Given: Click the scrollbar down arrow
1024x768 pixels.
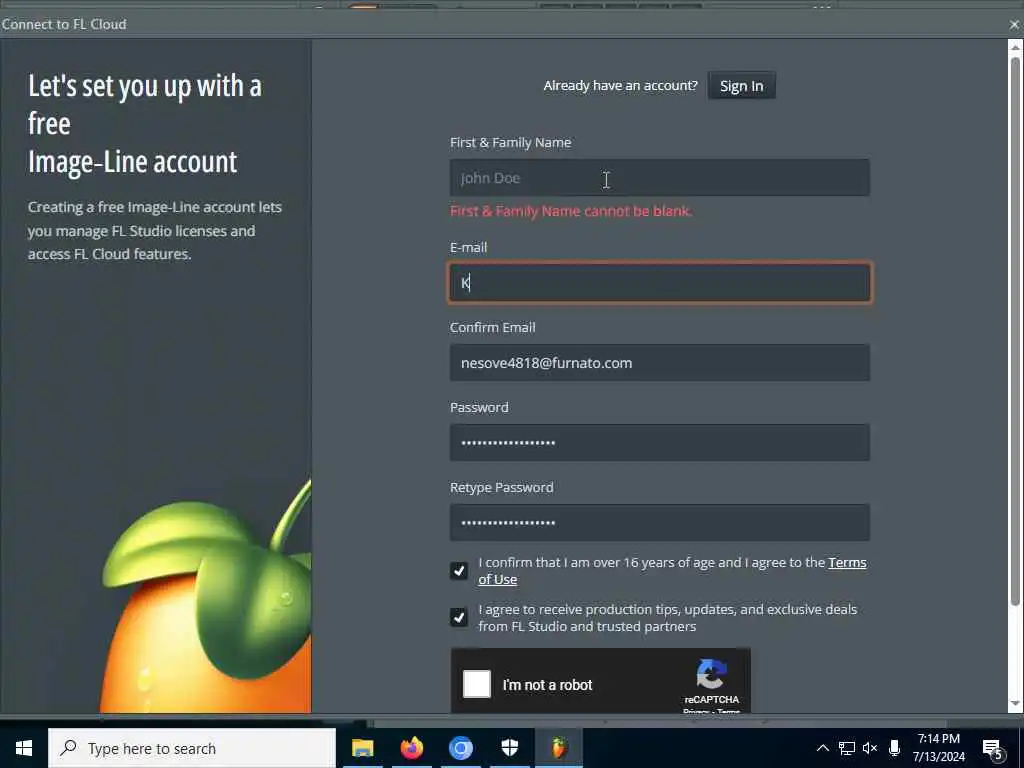Looking at the screenshot, I should [1015, 704].
